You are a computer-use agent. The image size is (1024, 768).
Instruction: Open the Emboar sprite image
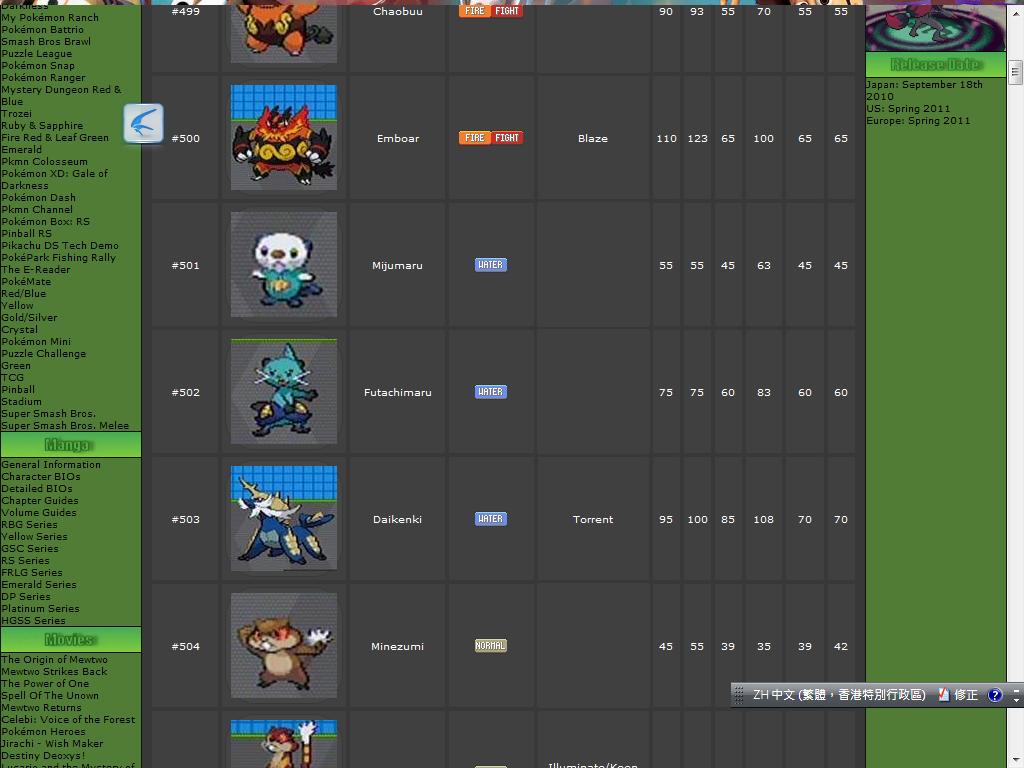284,137
